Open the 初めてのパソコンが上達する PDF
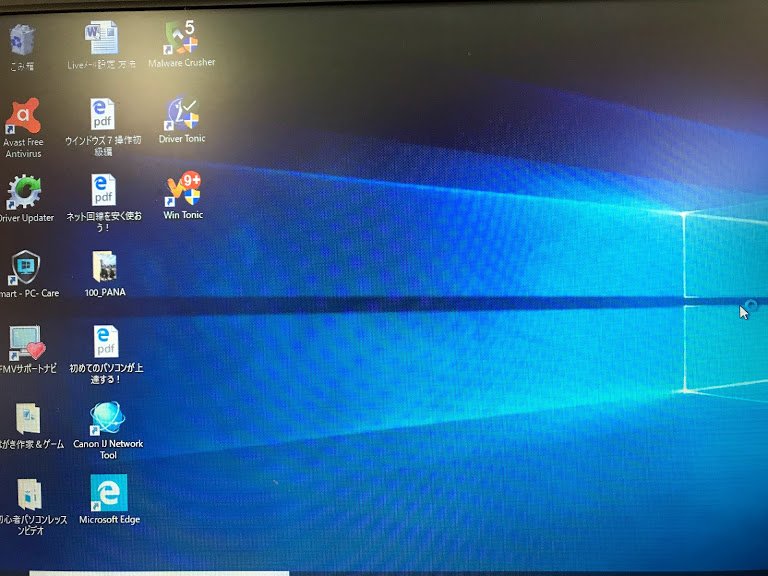Screen dimensions: 768x576 [x=106, y=341]
